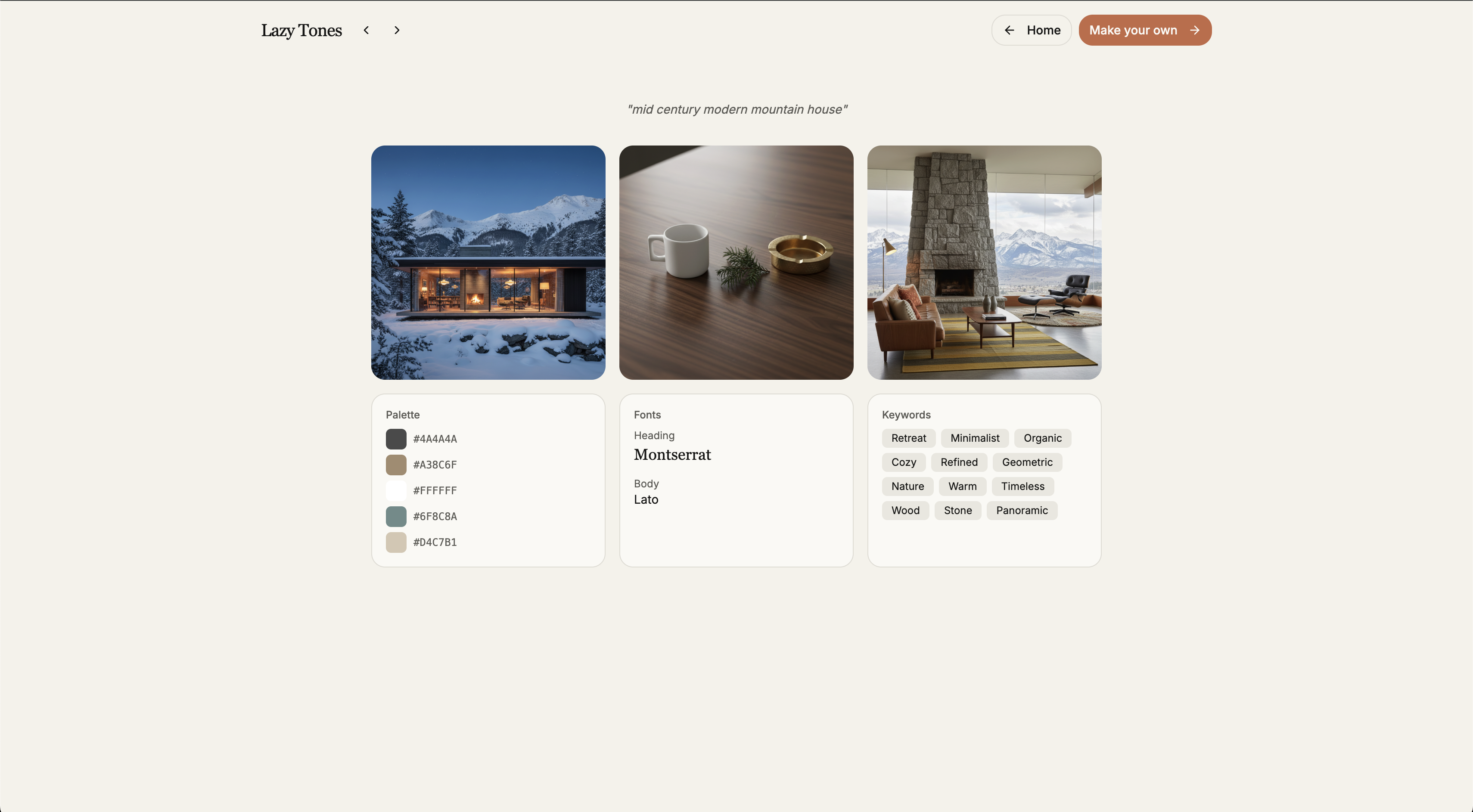Select the teal #6F8C8A swatch
The image size is (1473, 812).
[396, 516]
